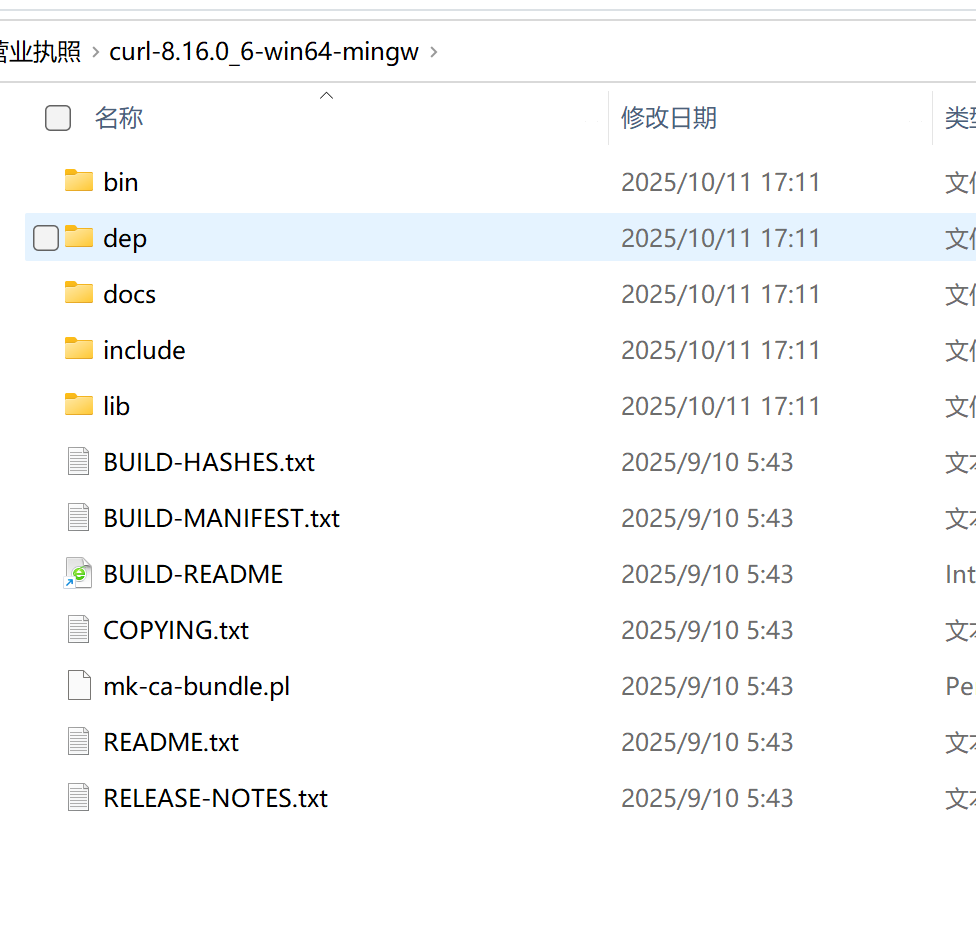The image size is (976, 942).
Task: Open the BUILD-README internet shortcut icon
Action: click(x=78, y=573)
